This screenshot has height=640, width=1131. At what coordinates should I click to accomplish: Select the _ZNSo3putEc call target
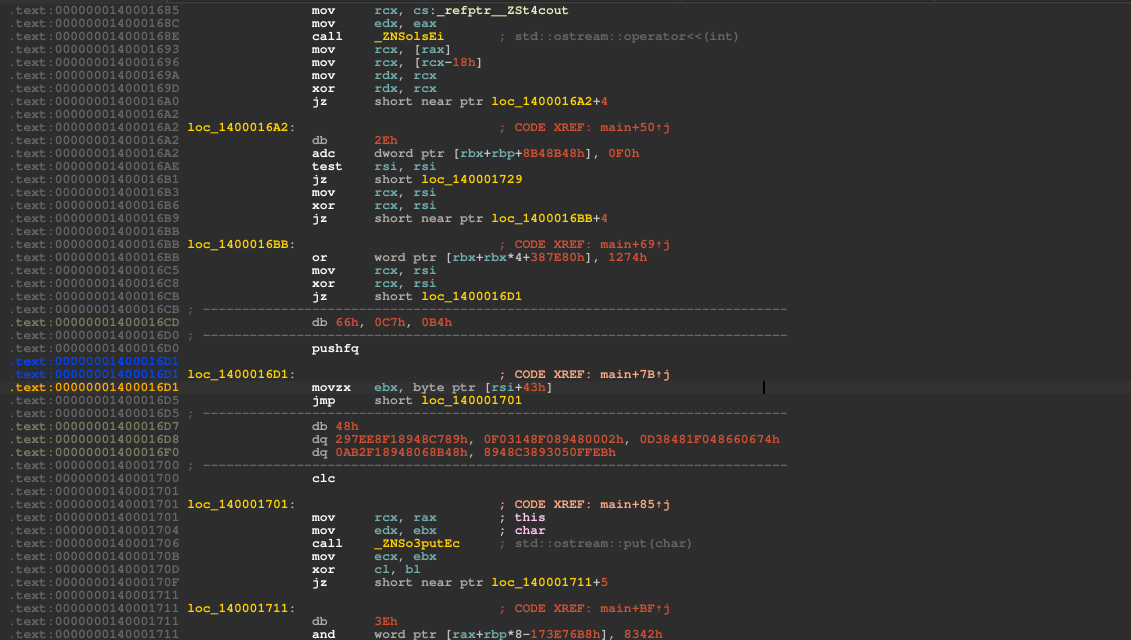(417, 543)
